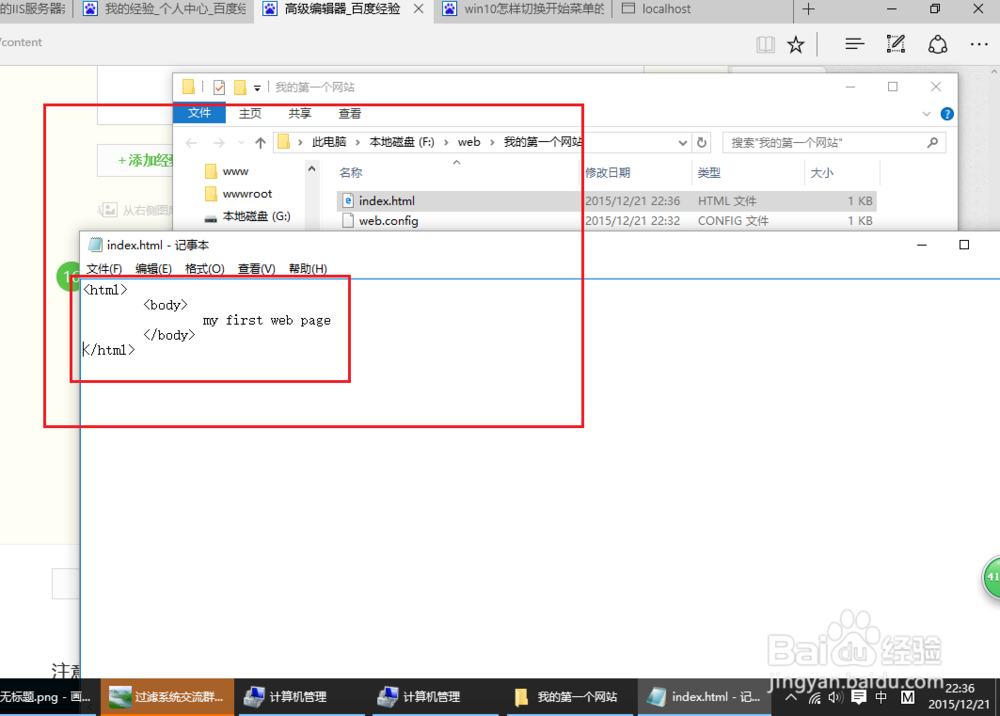This screenshot has height=716, width=1000.
Task: Switch input method via the 中 indicator
Action: [880, 697]
